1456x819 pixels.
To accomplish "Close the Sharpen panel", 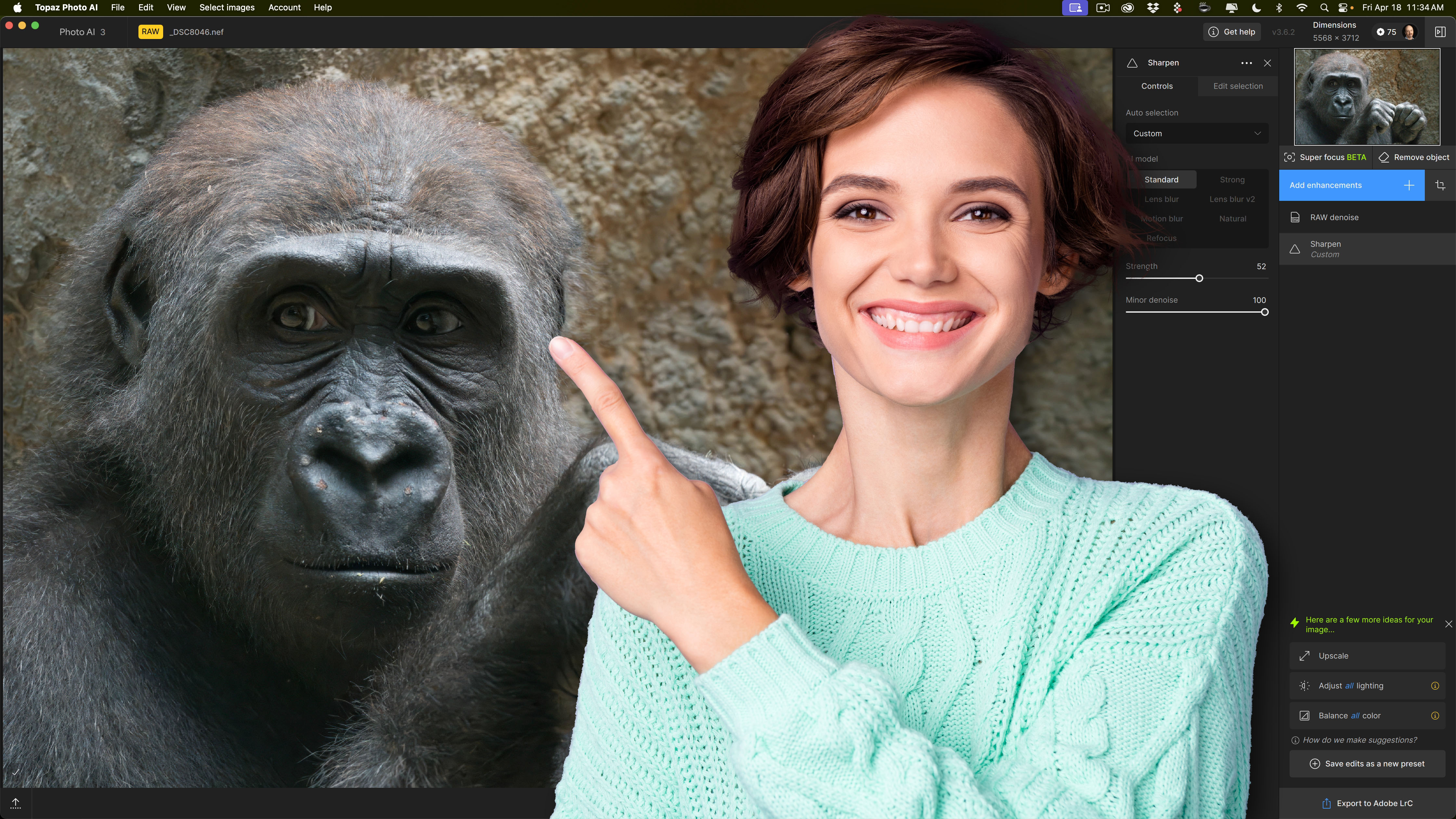I will pyautogui.click(x=1268, y=63).
